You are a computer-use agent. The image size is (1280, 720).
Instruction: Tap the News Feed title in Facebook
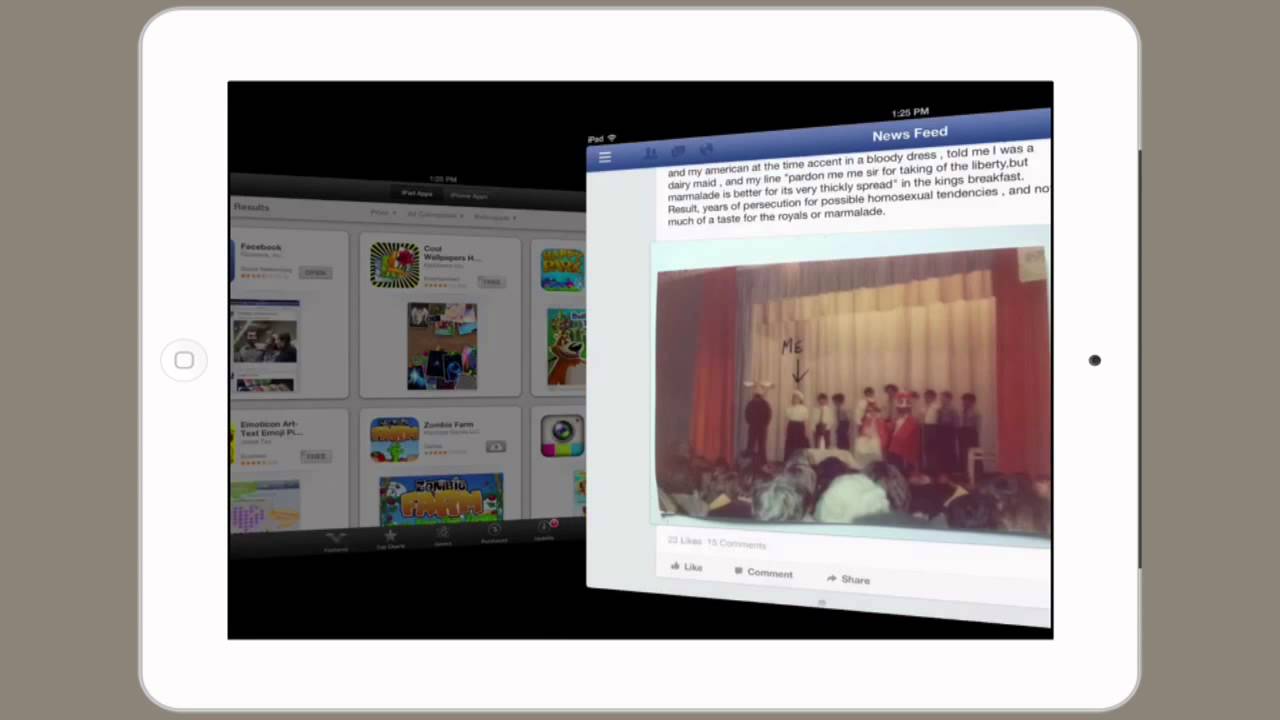coord(909,134)
